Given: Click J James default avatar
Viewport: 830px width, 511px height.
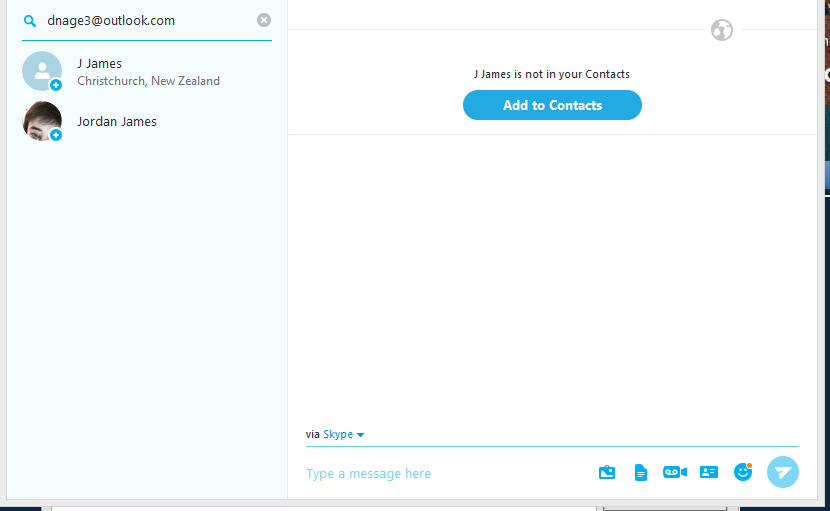Looking at the screenshot, I should tap(40, 69).
